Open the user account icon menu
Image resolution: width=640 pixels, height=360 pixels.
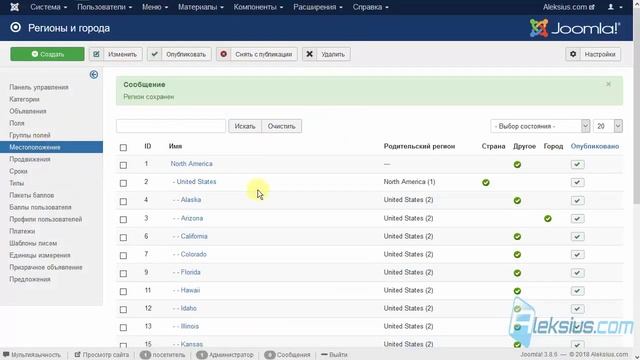[615, 7]
